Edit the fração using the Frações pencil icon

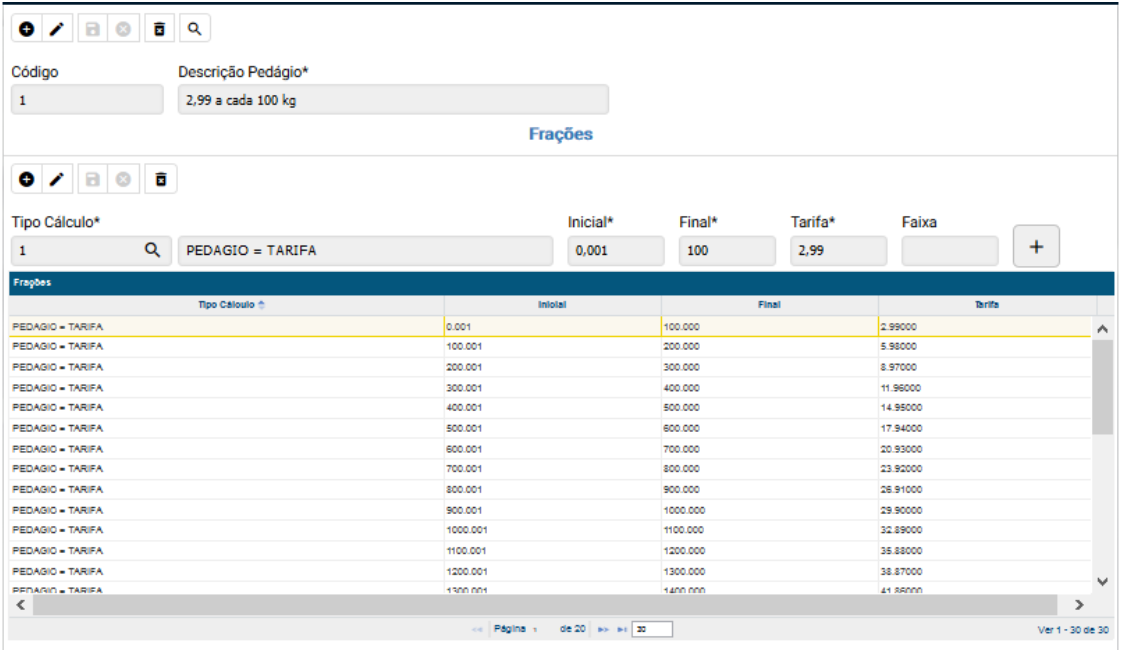(58, 180)
